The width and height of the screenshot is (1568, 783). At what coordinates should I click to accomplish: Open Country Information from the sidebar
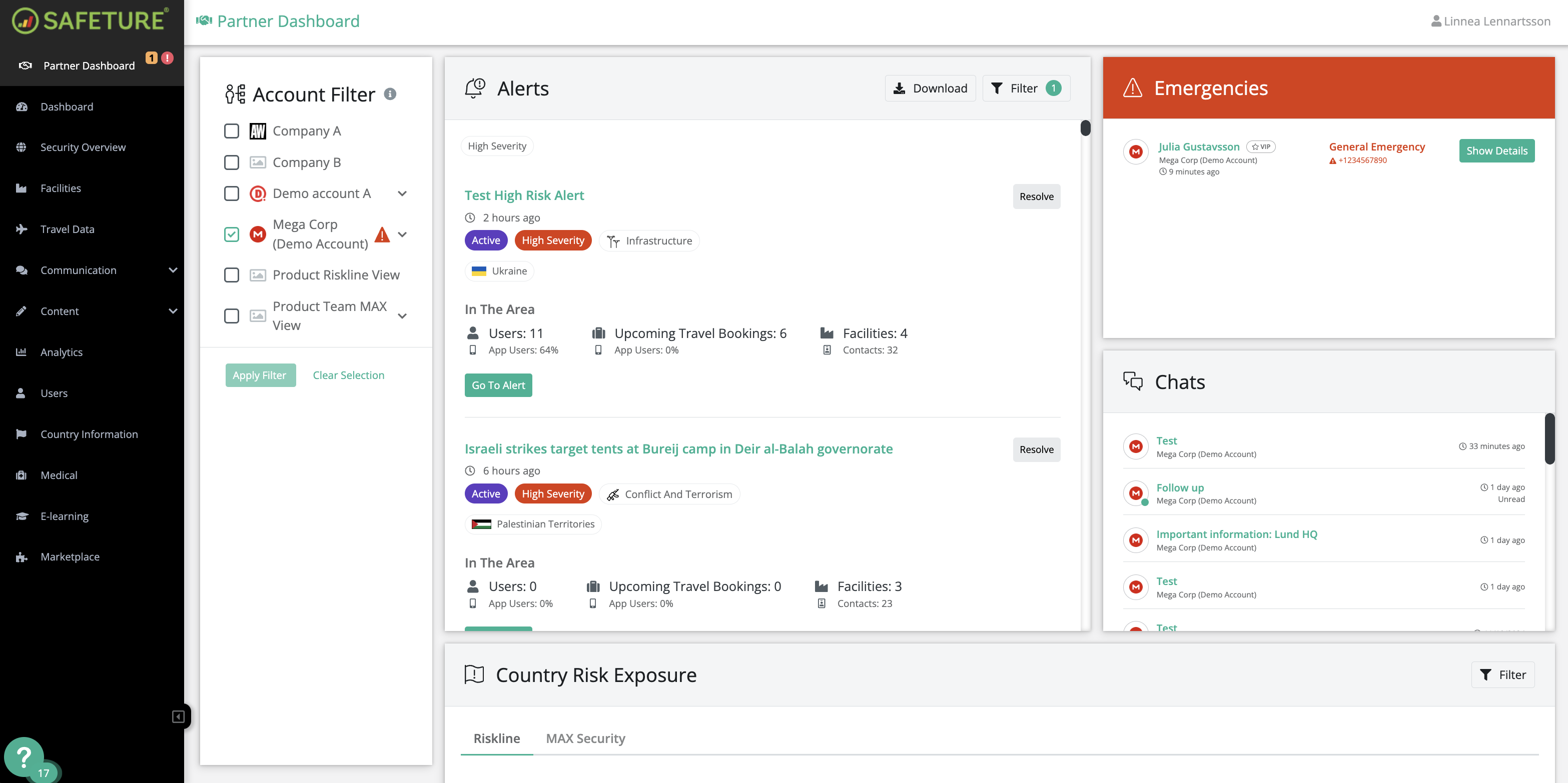click(x=89, y=434)
